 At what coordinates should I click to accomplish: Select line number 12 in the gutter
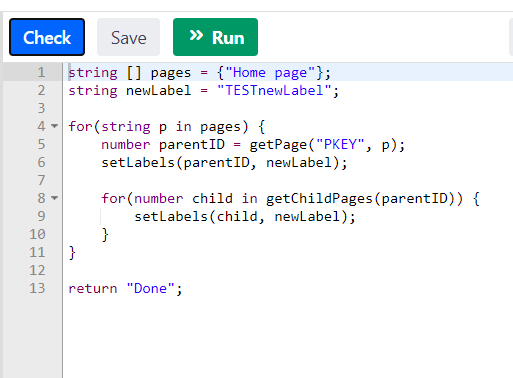(37, 270)
